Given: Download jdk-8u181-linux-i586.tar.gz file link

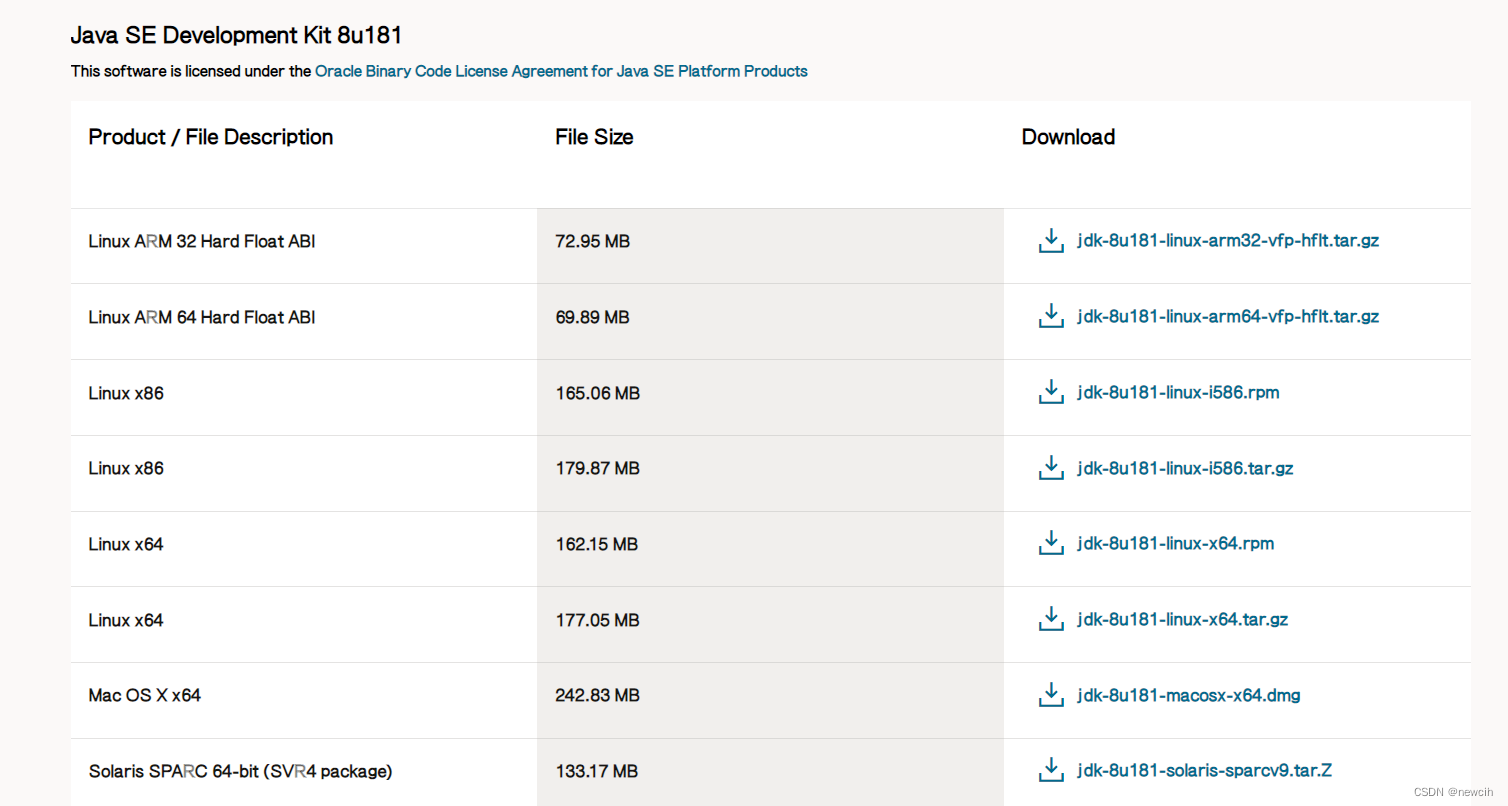Looking at the screenshot, I should pyautogui.click(x=1185, y=468).
